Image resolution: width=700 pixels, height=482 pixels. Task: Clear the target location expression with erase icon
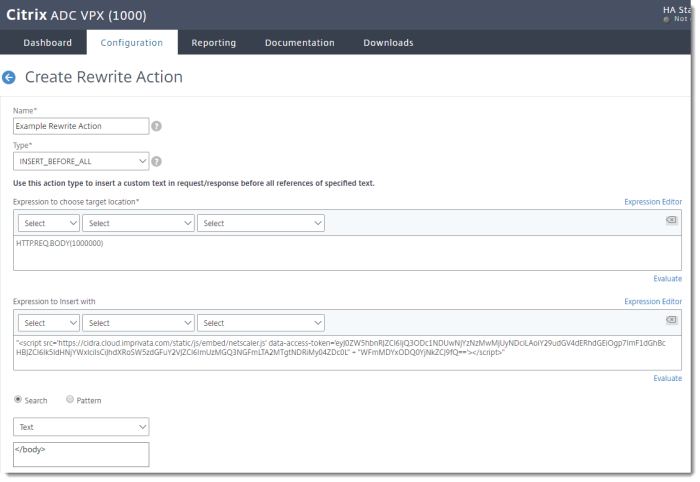tap(671, 220)
